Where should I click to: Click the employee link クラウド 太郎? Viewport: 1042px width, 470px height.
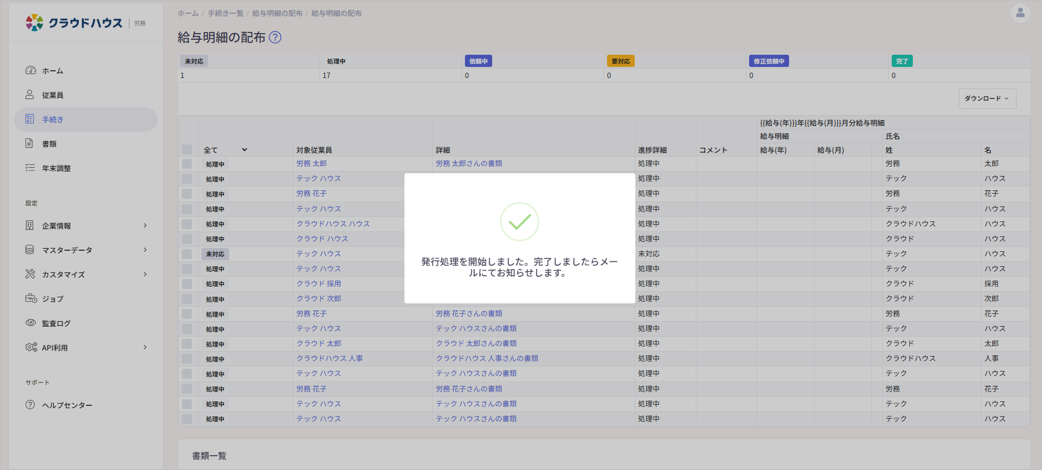coord(318,344)
